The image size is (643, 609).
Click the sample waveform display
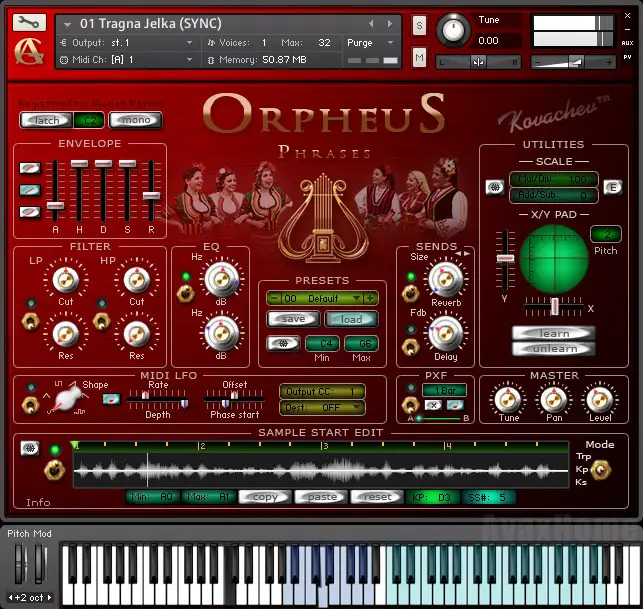coord(321,470)
